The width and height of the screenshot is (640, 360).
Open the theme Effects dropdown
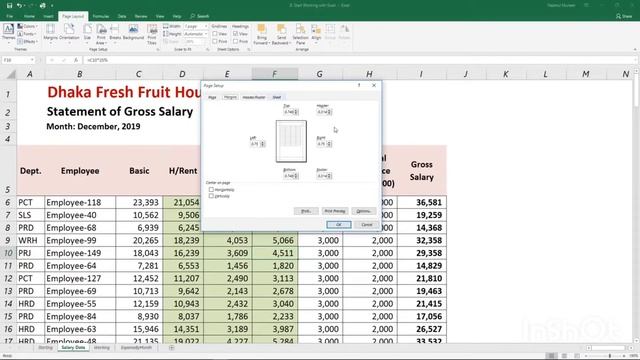click(28, 41)
